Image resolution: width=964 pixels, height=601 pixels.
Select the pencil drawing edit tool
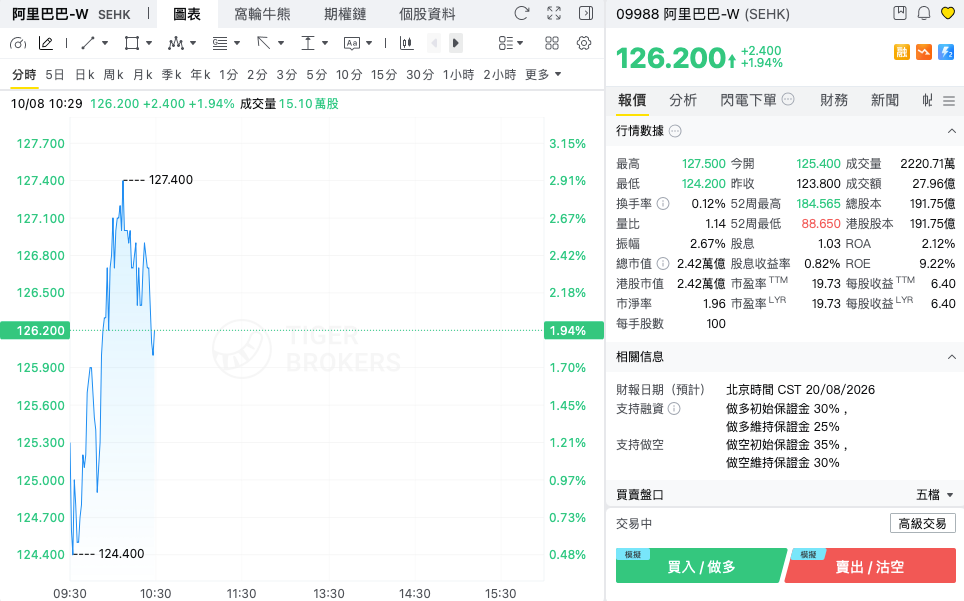(45, 43)
